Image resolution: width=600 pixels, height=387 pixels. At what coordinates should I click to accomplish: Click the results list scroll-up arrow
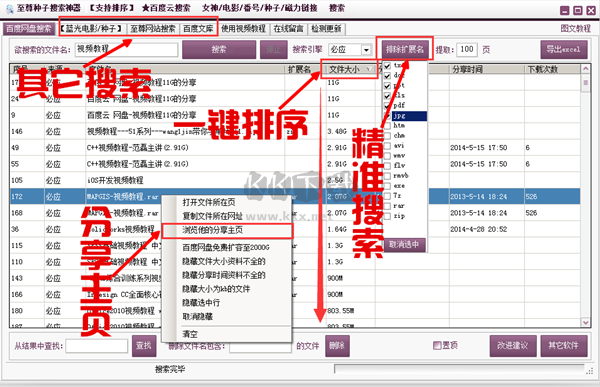585,69
